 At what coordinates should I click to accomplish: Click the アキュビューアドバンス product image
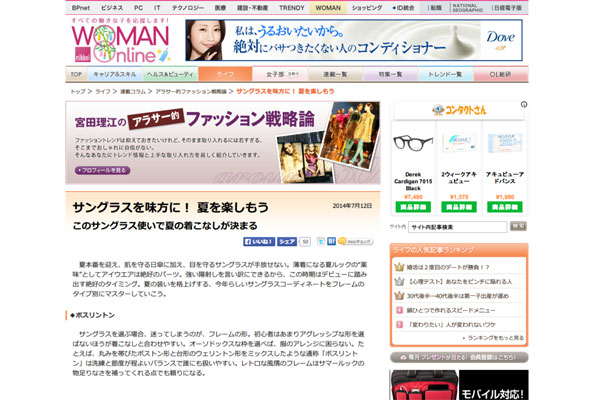pos(505,142)
